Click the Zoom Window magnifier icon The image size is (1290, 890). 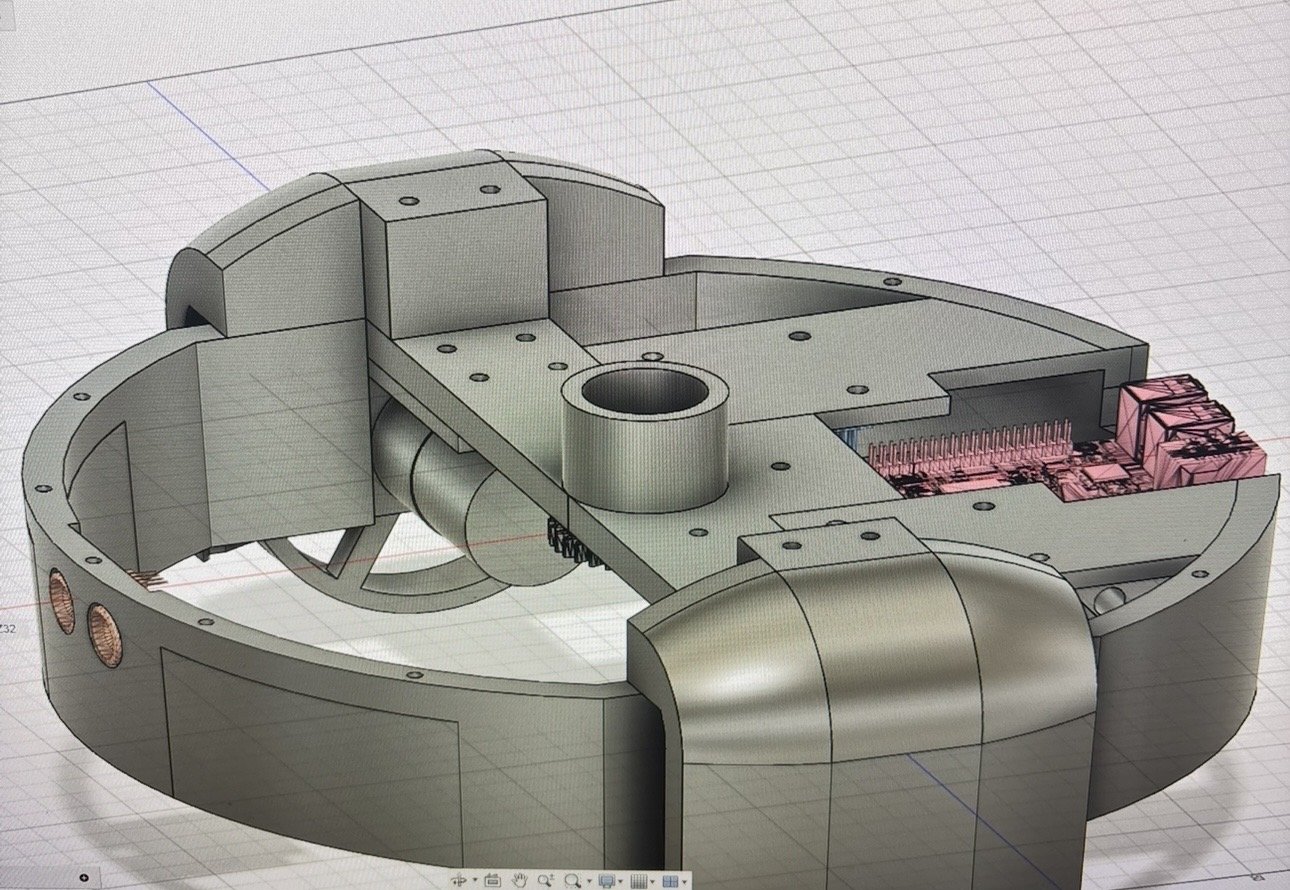click(573, 881)
